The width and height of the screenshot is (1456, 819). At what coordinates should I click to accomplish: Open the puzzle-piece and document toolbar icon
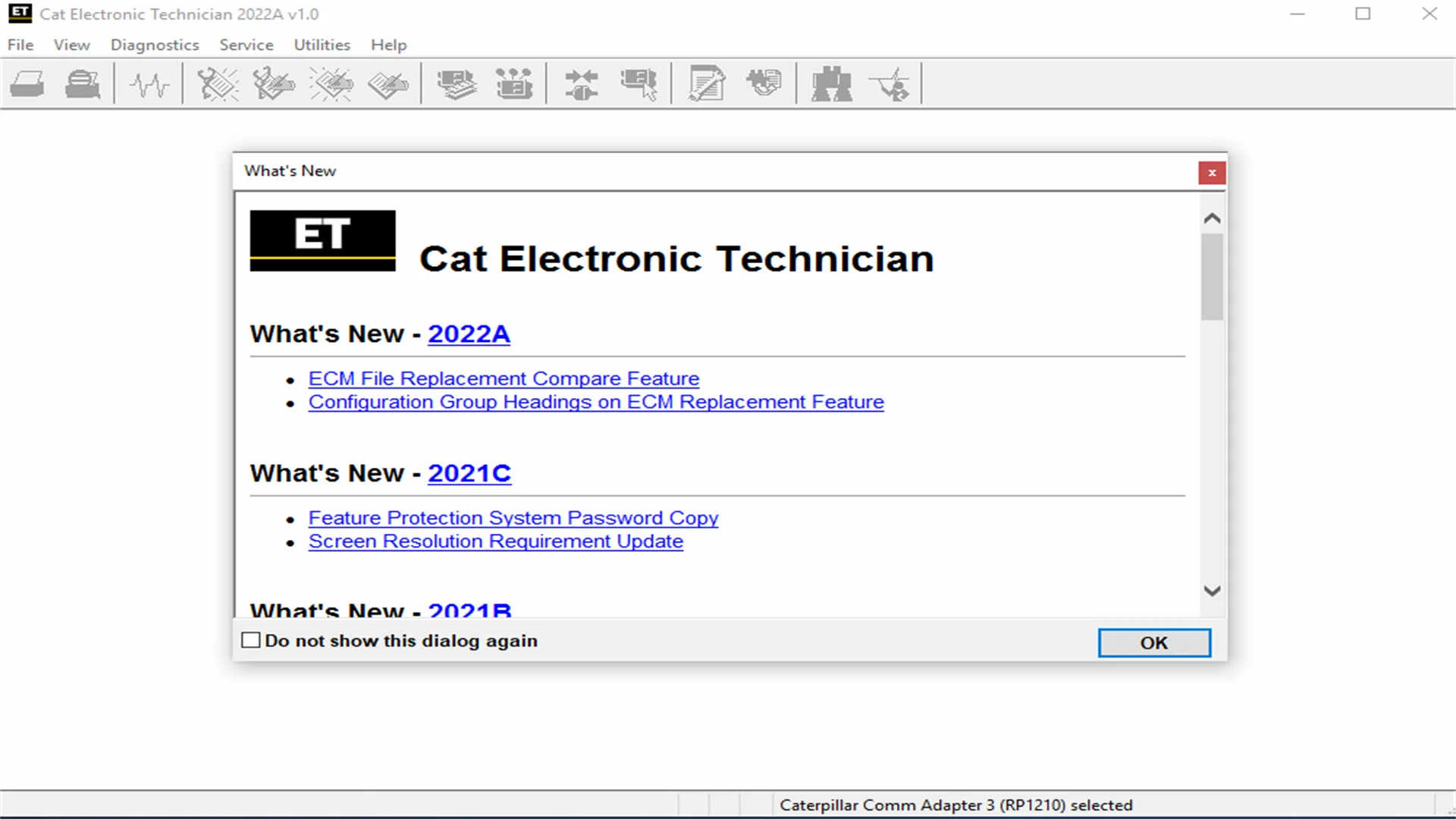764,83
